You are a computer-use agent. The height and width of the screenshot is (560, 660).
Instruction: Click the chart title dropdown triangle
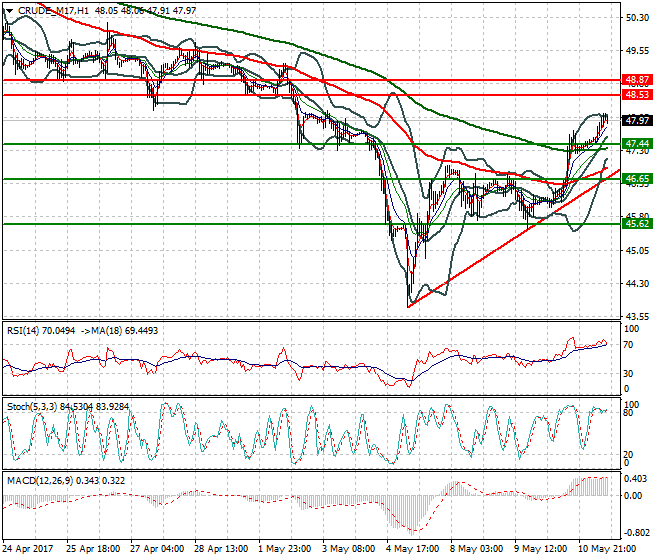(9, 11)
